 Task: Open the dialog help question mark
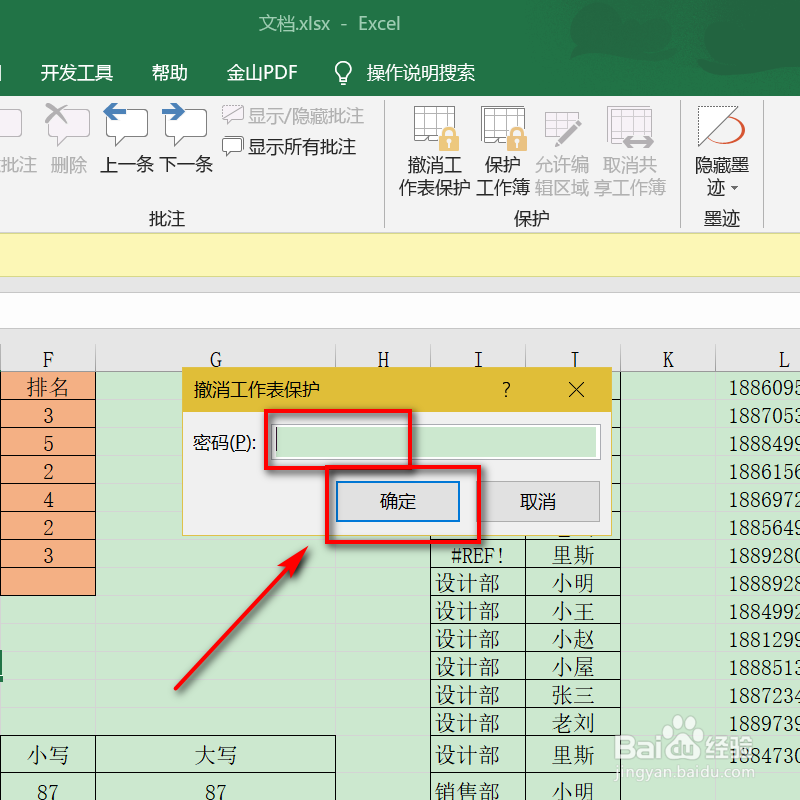tap(506, 389)
